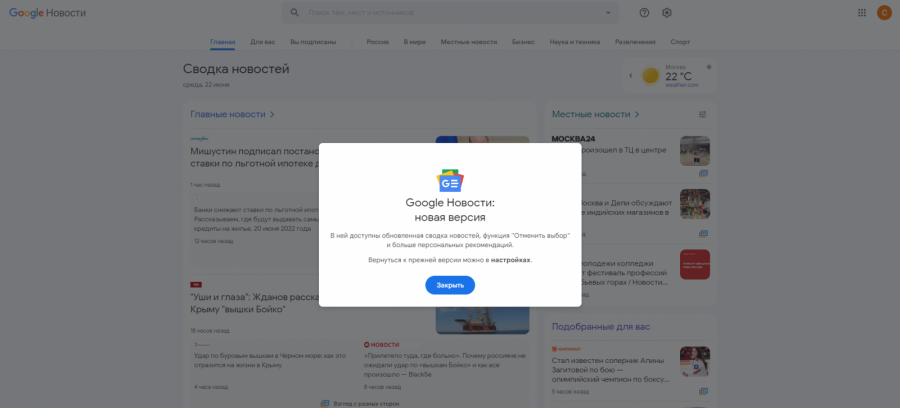Select the Вы подписаны tab
Viewport: 900px width, 408px height.
(313, 42)
